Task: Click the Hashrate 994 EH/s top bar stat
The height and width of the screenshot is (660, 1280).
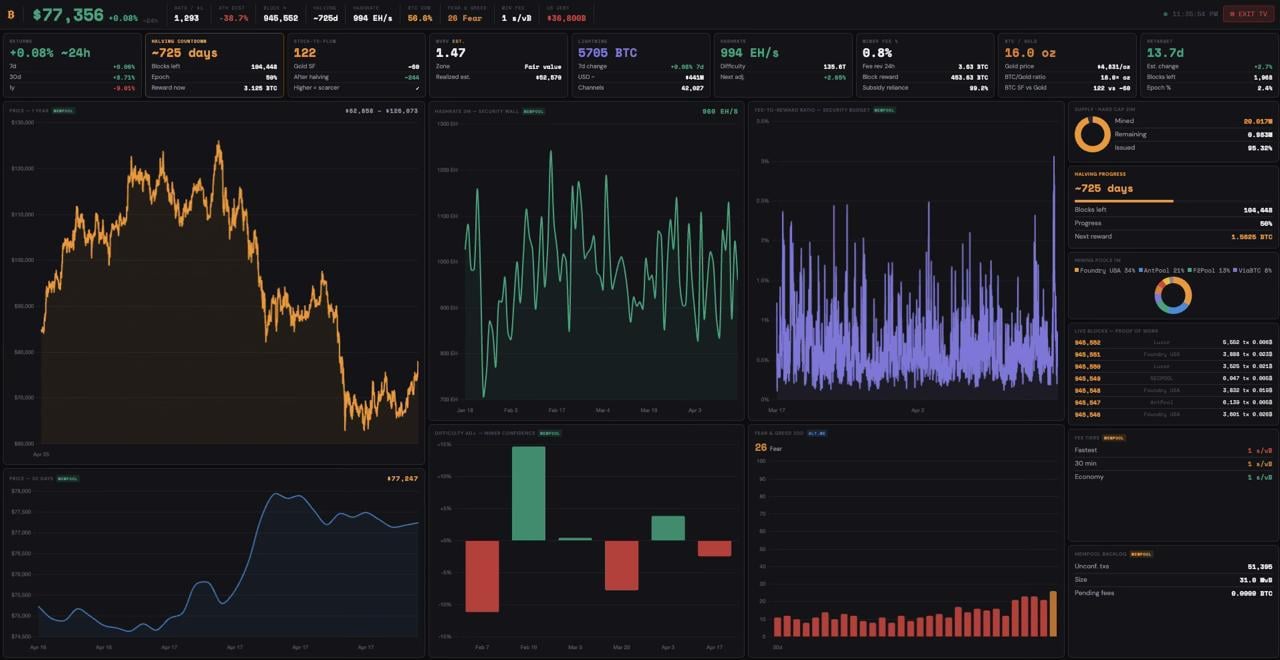Action: (372, 14)
